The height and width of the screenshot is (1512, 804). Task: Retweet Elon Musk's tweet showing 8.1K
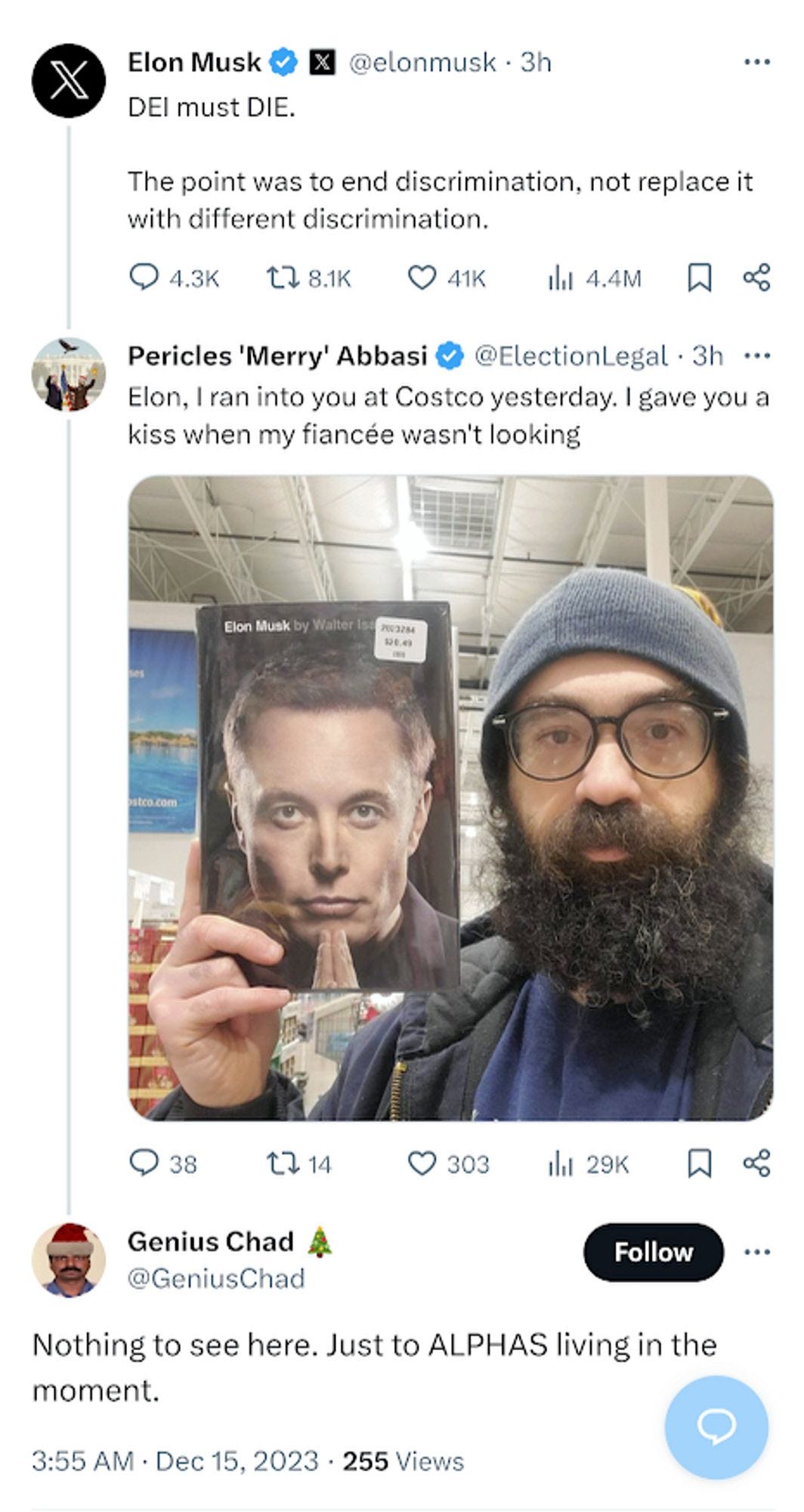point(310,278)
